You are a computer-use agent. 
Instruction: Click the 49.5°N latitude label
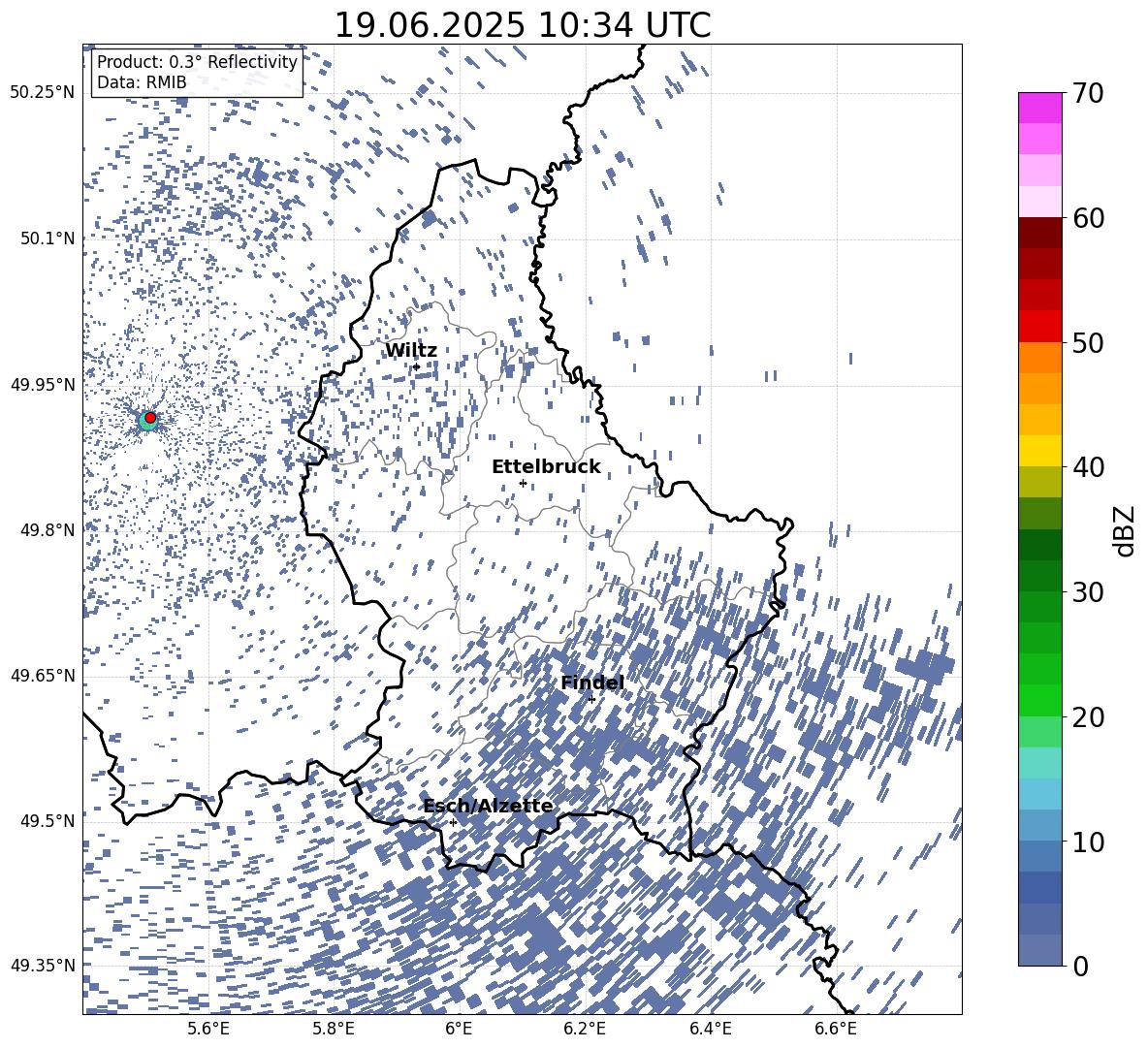pyautogui.click(x=47, y=820)
